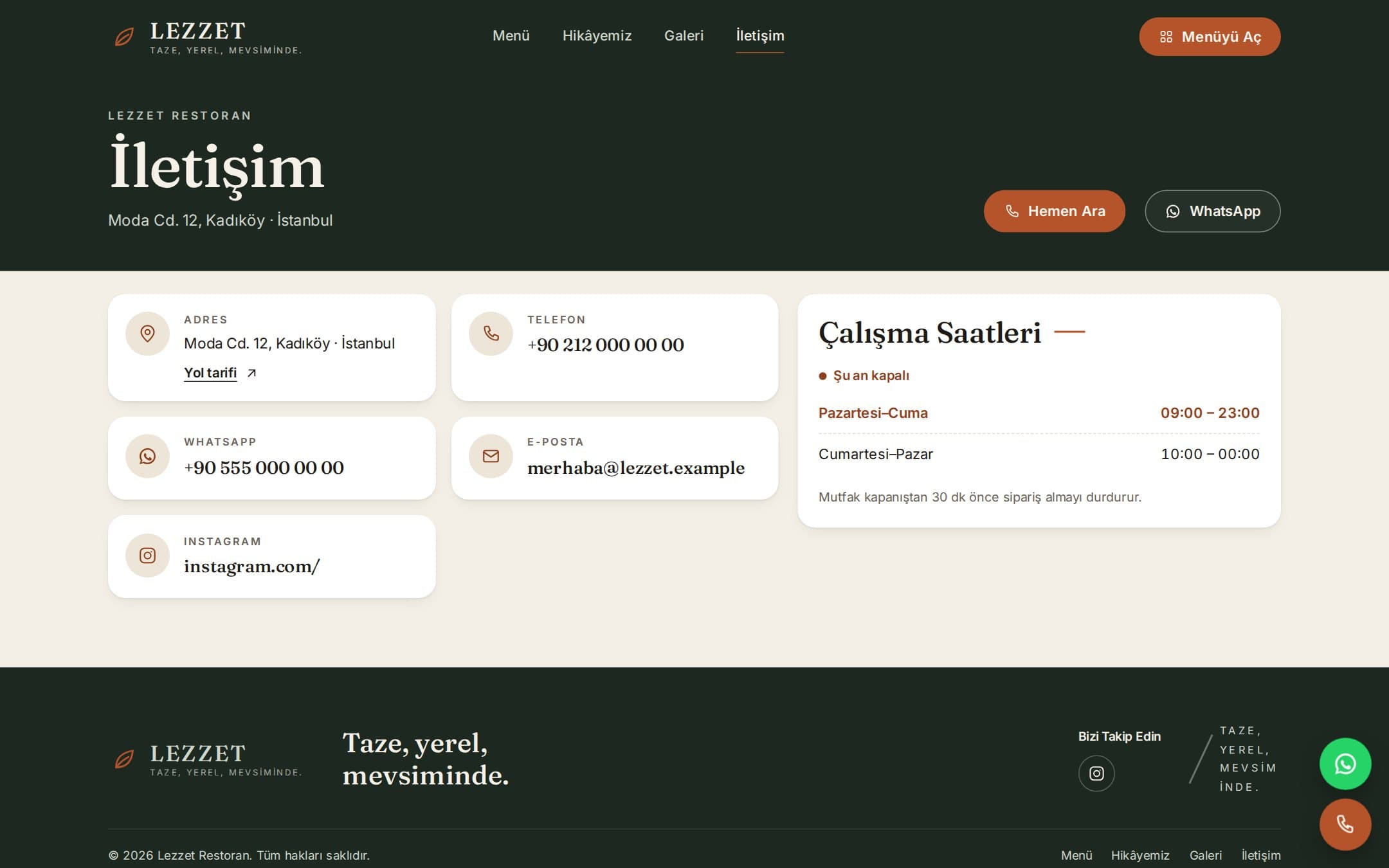The image size is (1389, 868).
Task: Select İletişim in the top navigation
Action: click(x=760, y=36)
